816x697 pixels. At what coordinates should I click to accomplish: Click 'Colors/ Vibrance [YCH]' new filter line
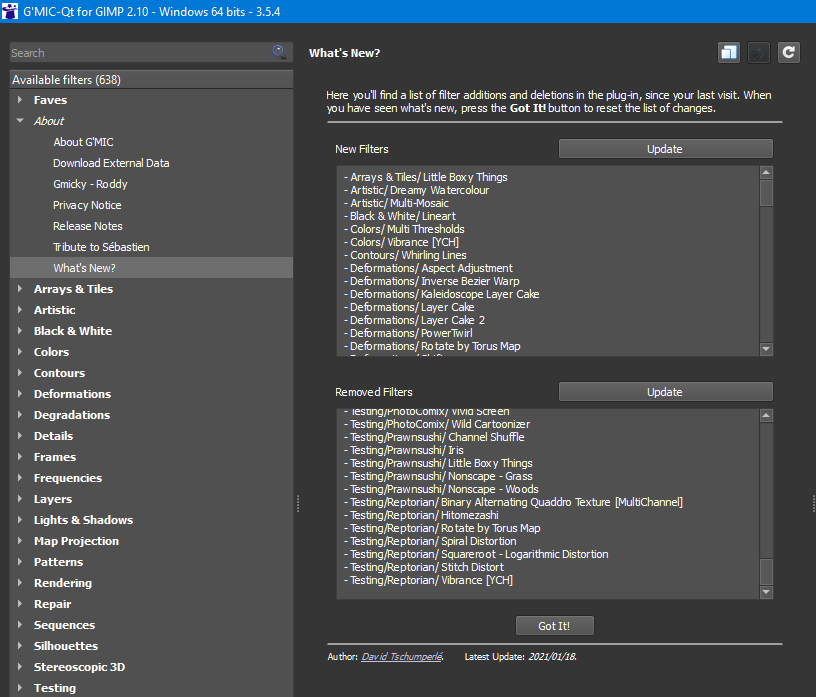tap(401, 242)
